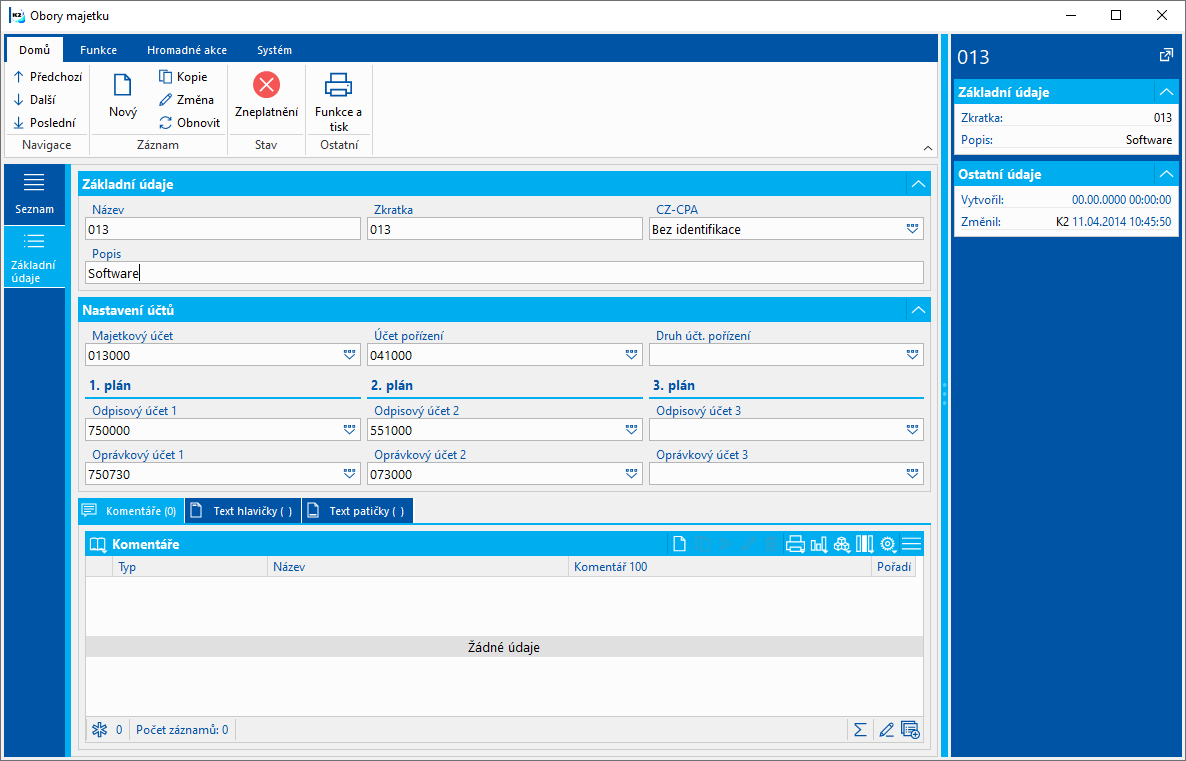Open the Seznam list view
The height and width of the screenshot is (761, 1186).
click(34, 194)
